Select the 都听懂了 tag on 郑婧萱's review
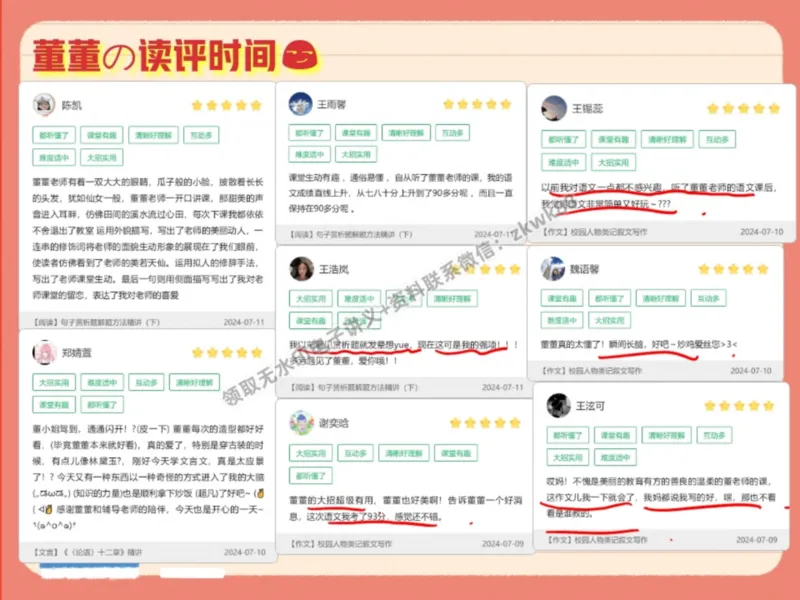 click(102, 405)
